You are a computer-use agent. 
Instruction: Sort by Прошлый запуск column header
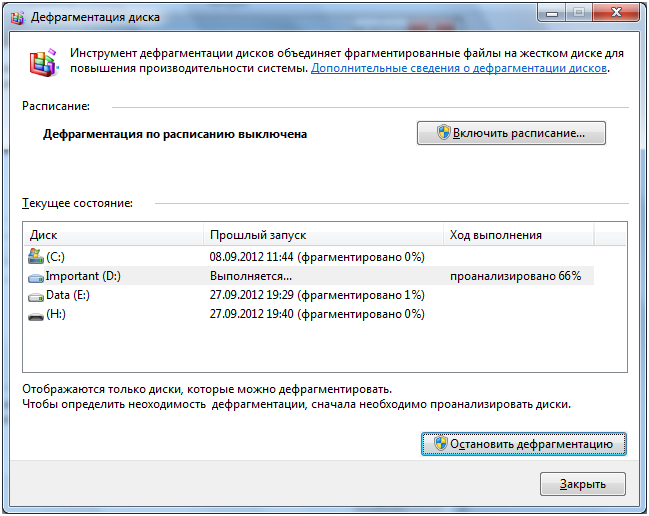click(x=322, y=235)
